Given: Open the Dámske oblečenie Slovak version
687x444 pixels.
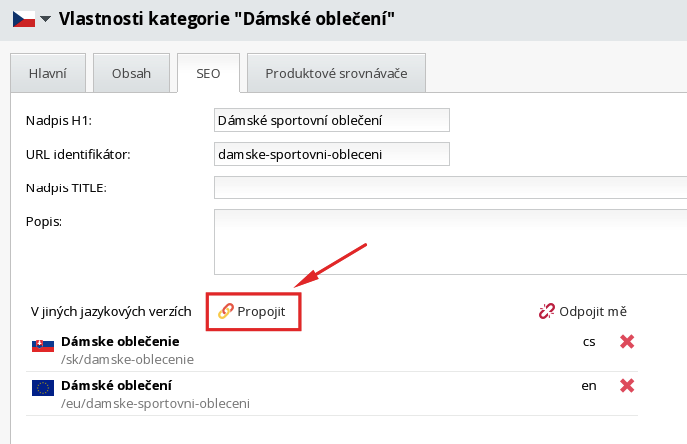Looking at the screenshot, I should pos(120,341).
